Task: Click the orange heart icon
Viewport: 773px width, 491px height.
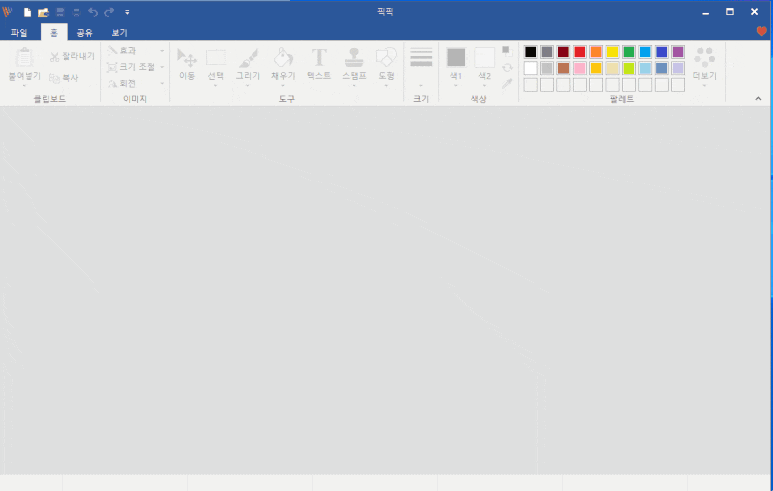Action: click(x=762, y=32)
